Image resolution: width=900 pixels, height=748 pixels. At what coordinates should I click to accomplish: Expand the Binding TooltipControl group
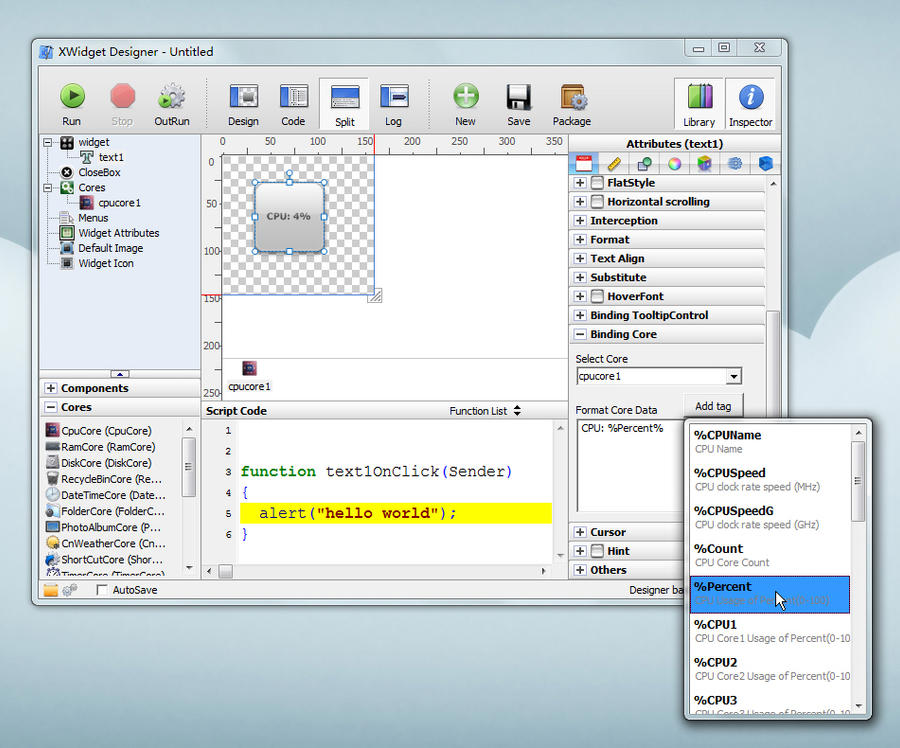(580, 316)
